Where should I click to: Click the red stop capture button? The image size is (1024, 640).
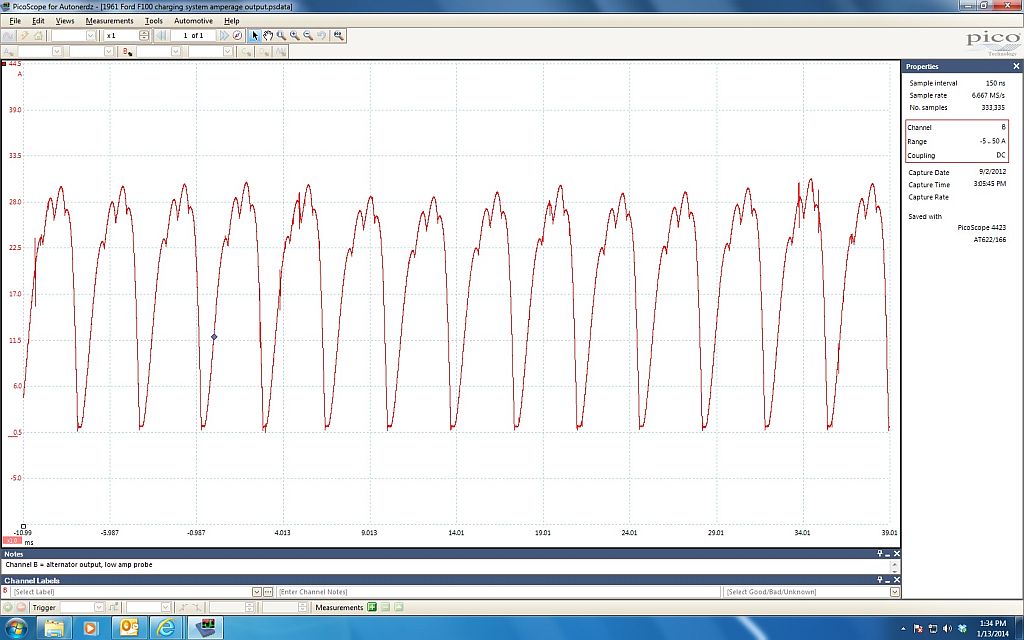click(21, 607)
